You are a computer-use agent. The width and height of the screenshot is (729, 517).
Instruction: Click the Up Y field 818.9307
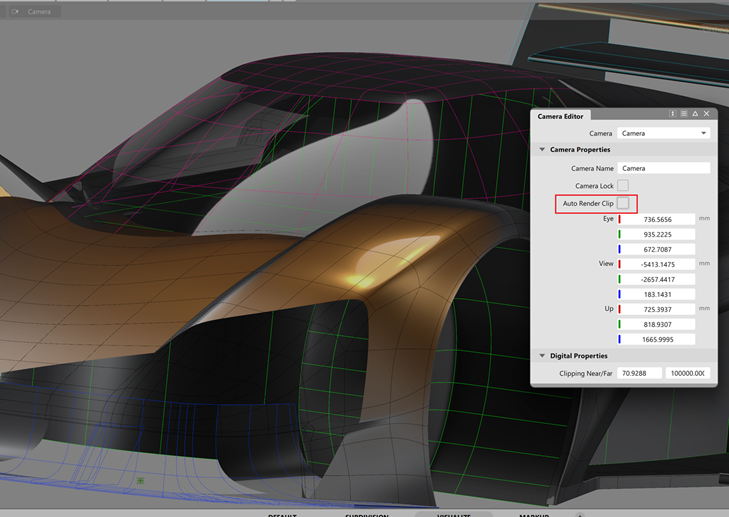[656, 325]
